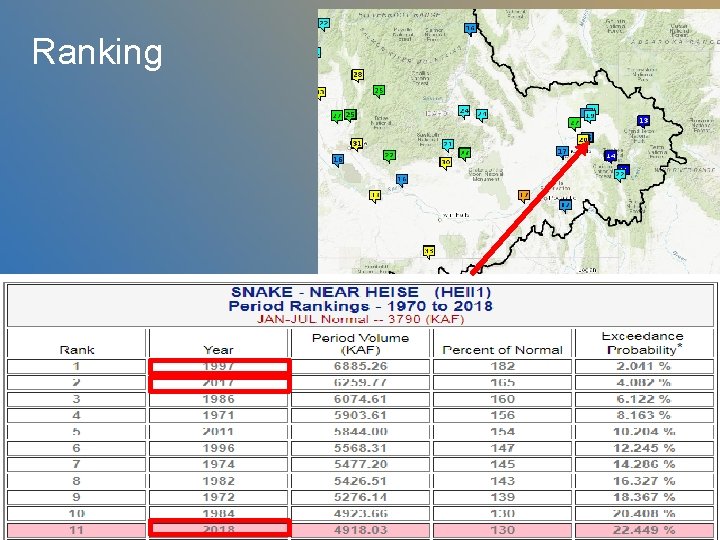The image size is (720, 540).
Task: Select the 'Period Volume (KAF)' column header
Action: [x=360, y=344]
